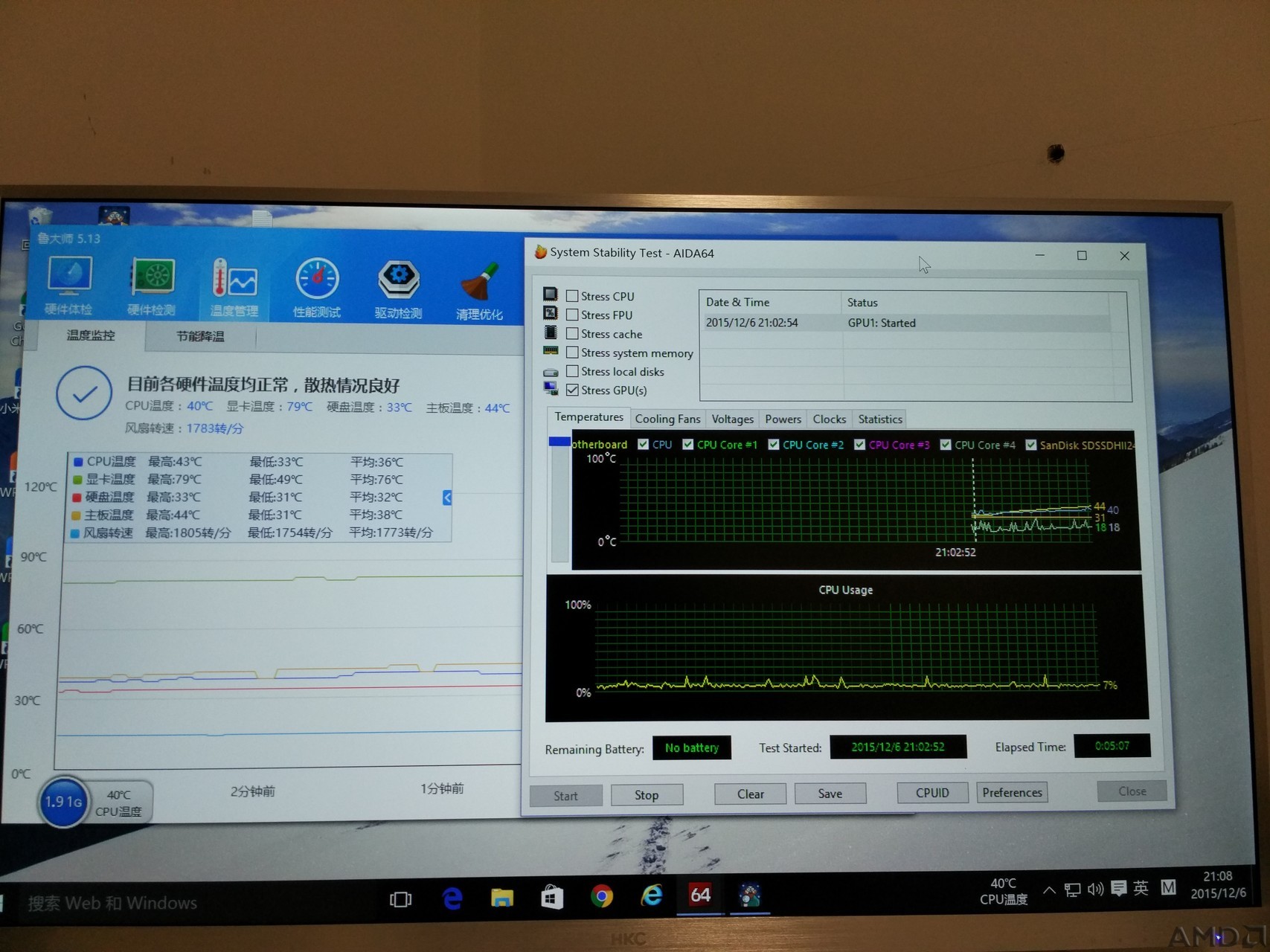The height and width of the screenshot is (952, 1270).
Task: Enable Stress CPU checkbox
Action: click(572, 296)
